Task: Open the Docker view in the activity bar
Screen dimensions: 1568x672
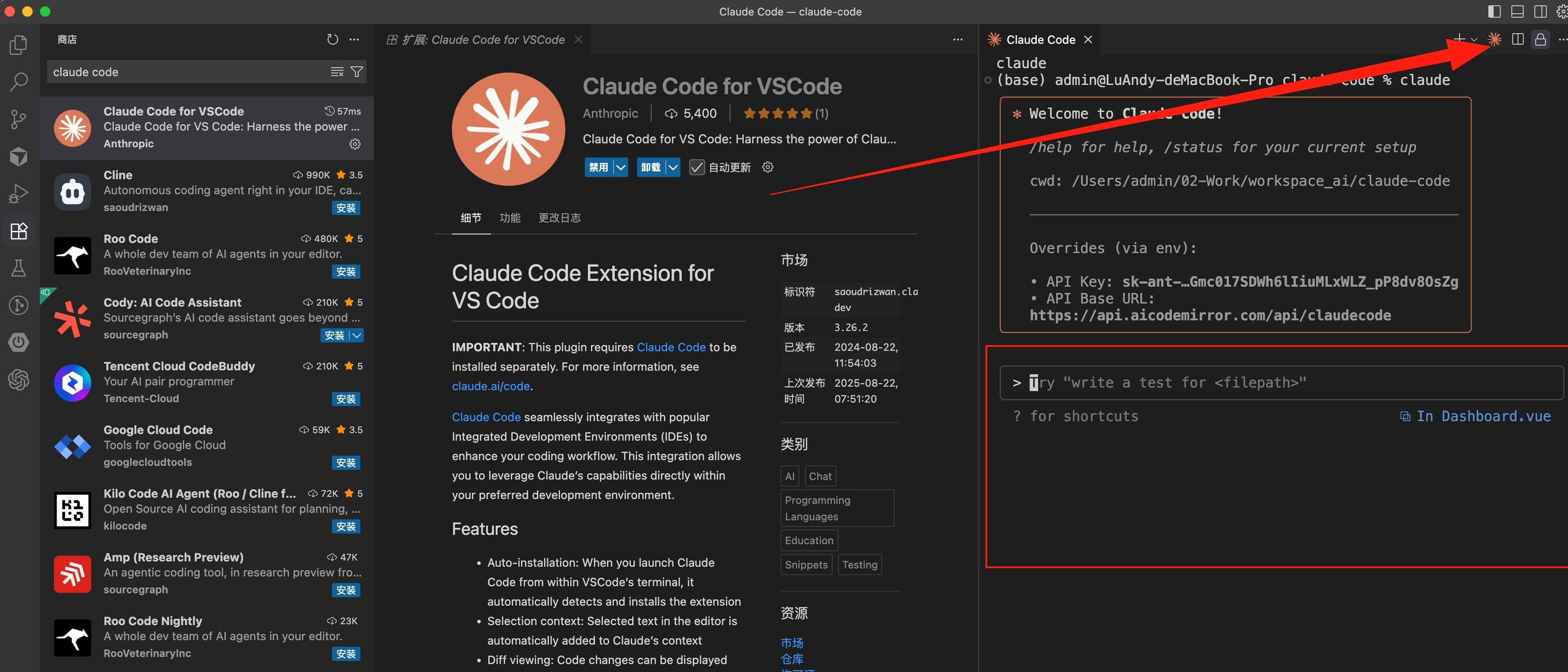Action: [x=18, y=156]
